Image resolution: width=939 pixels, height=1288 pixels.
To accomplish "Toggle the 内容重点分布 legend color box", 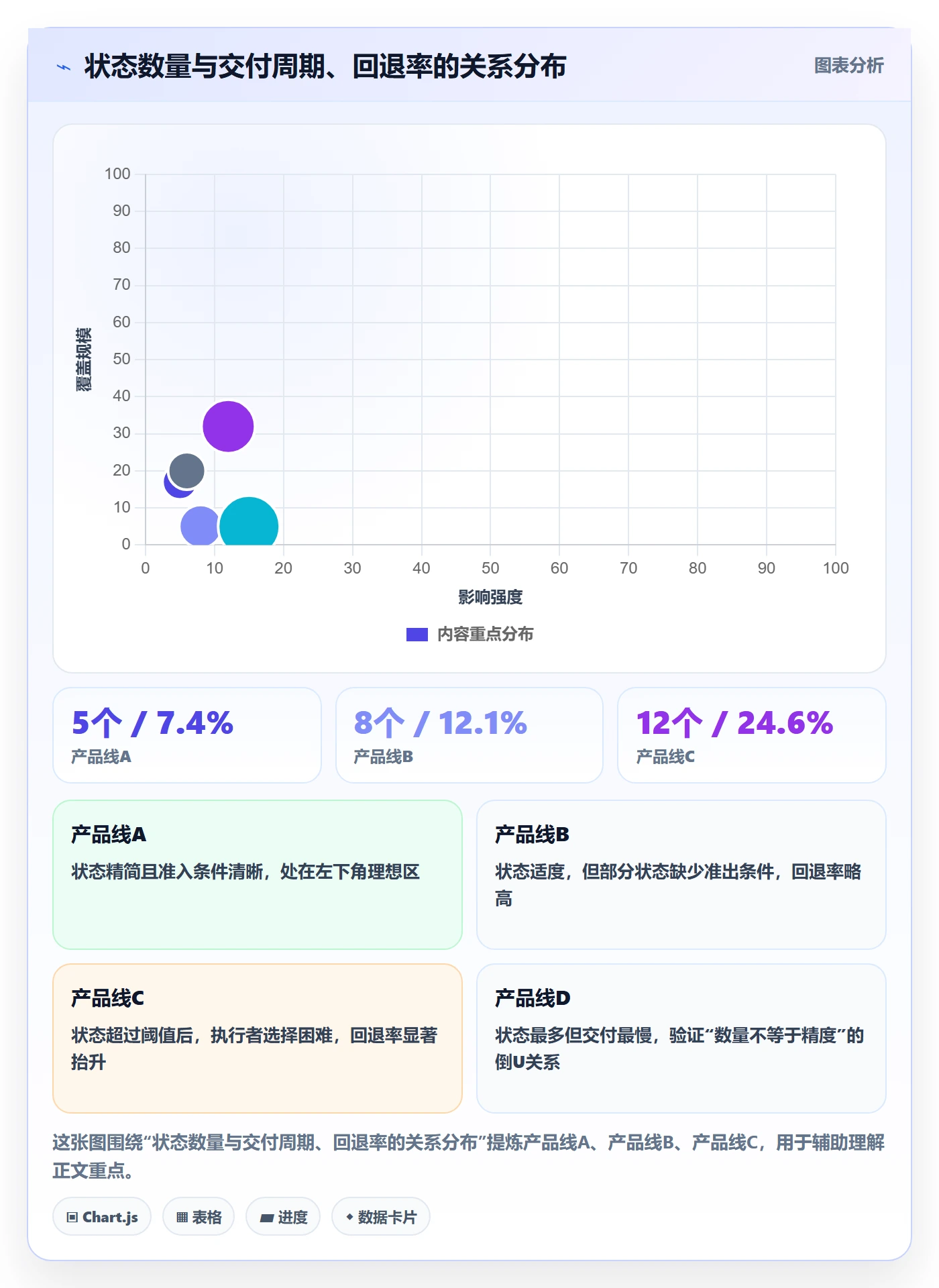I will point(417,635).
